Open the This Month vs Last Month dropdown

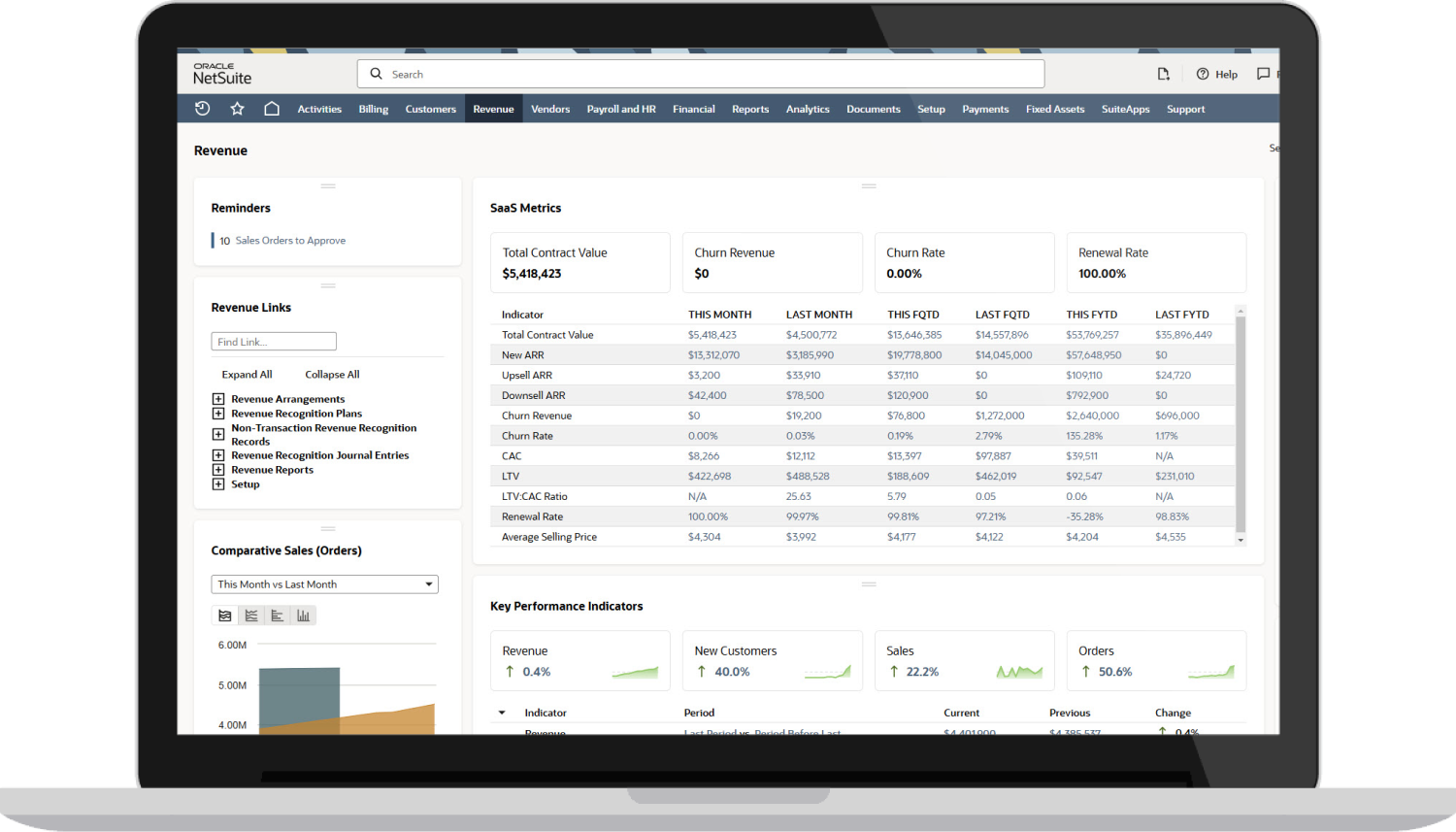[324, 583]
